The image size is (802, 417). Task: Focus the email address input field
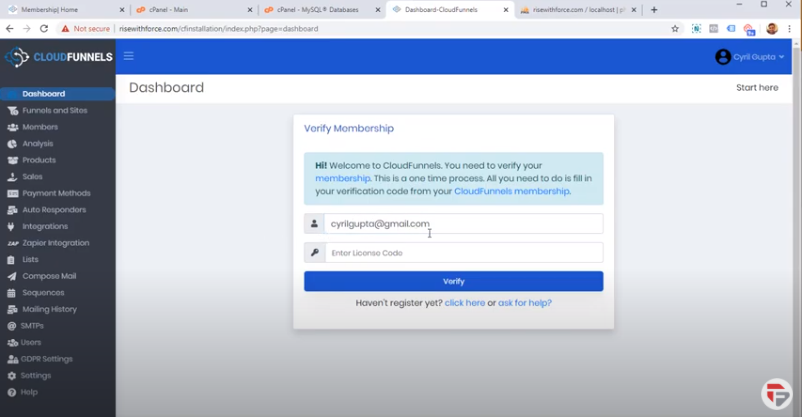[x=463, y=224]
